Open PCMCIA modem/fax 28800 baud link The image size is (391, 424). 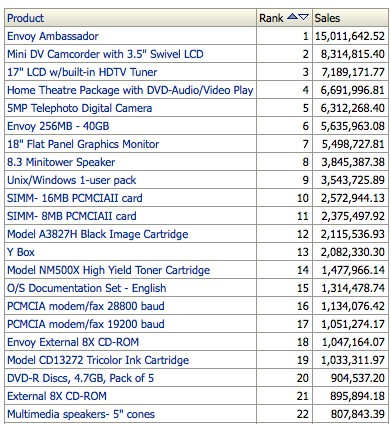click(x=86, y=306)
